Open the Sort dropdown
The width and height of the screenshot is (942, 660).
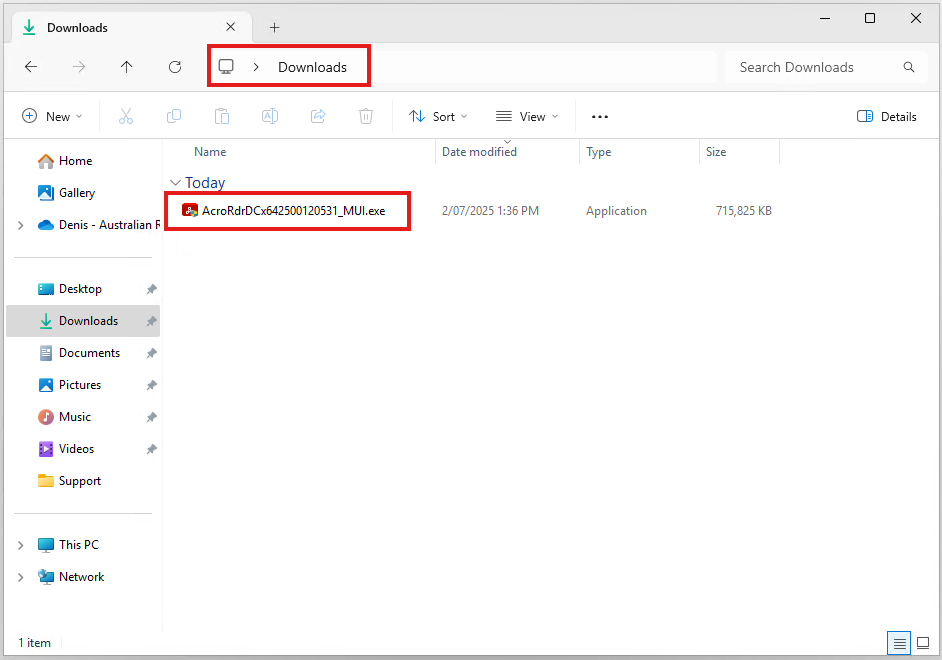(x=438, y=117)
